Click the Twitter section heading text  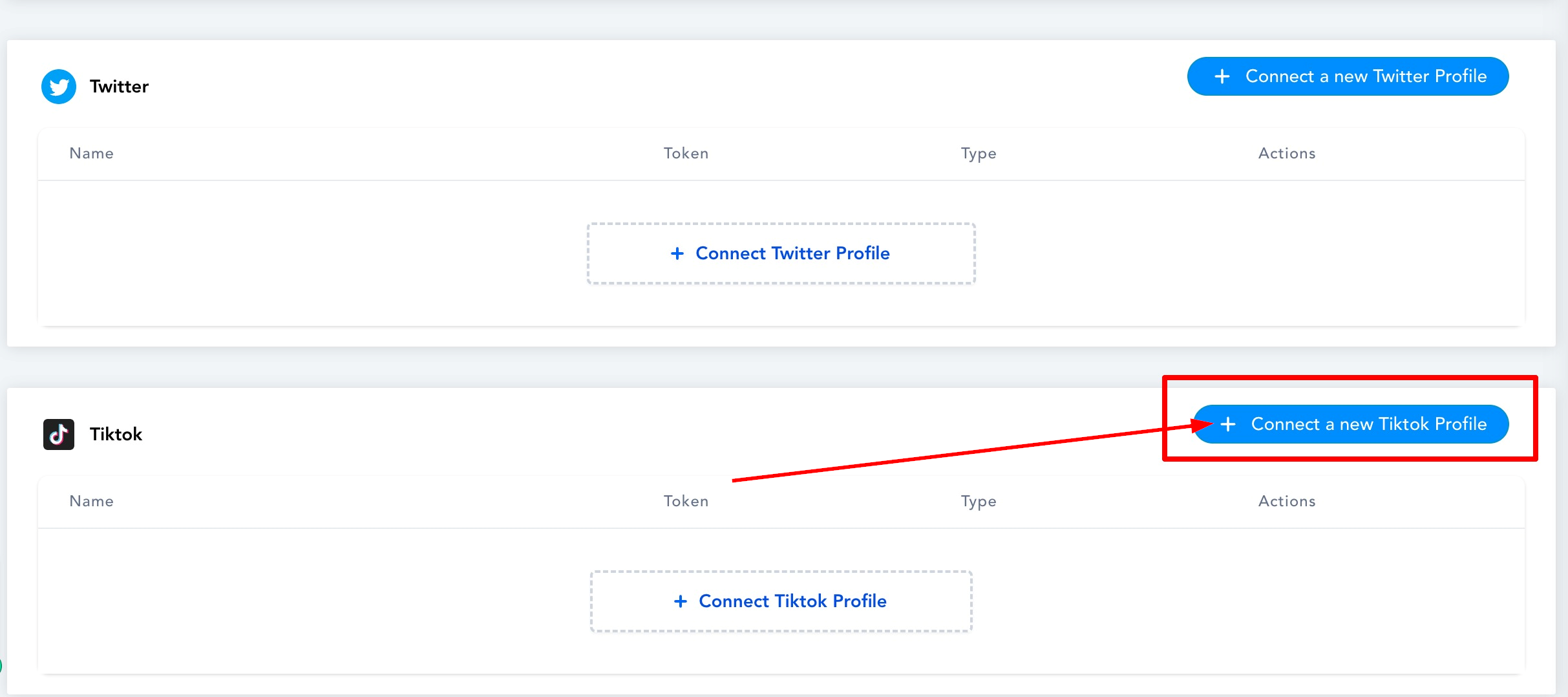pyautogui.click(x=119, y=87)
